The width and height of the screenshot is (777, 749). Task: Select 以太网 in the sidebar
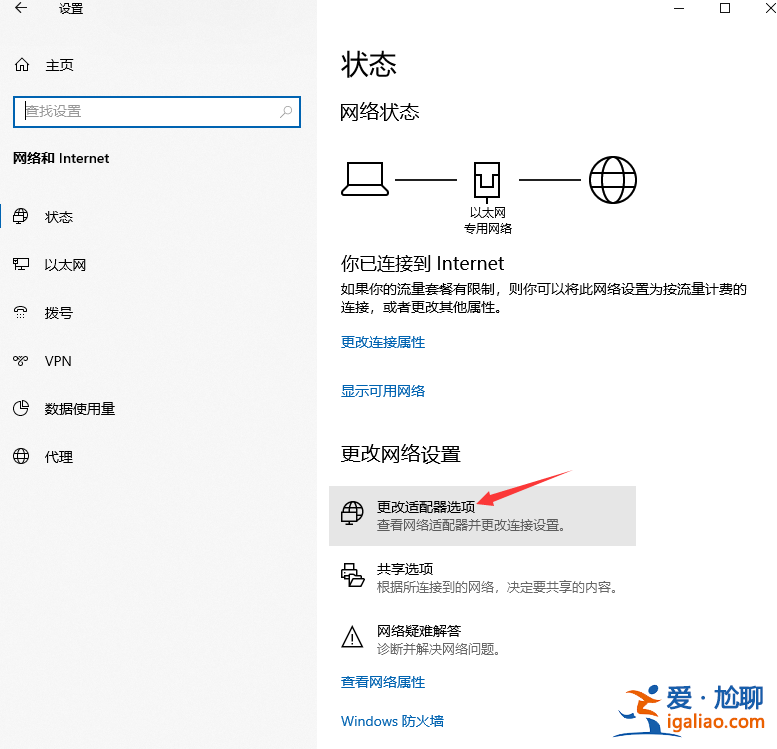click(x=65, y=265)
